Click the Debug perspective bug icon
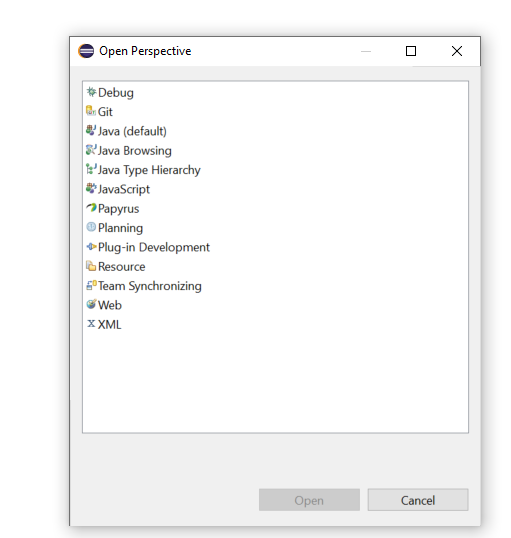 click(x=91, y=92)
